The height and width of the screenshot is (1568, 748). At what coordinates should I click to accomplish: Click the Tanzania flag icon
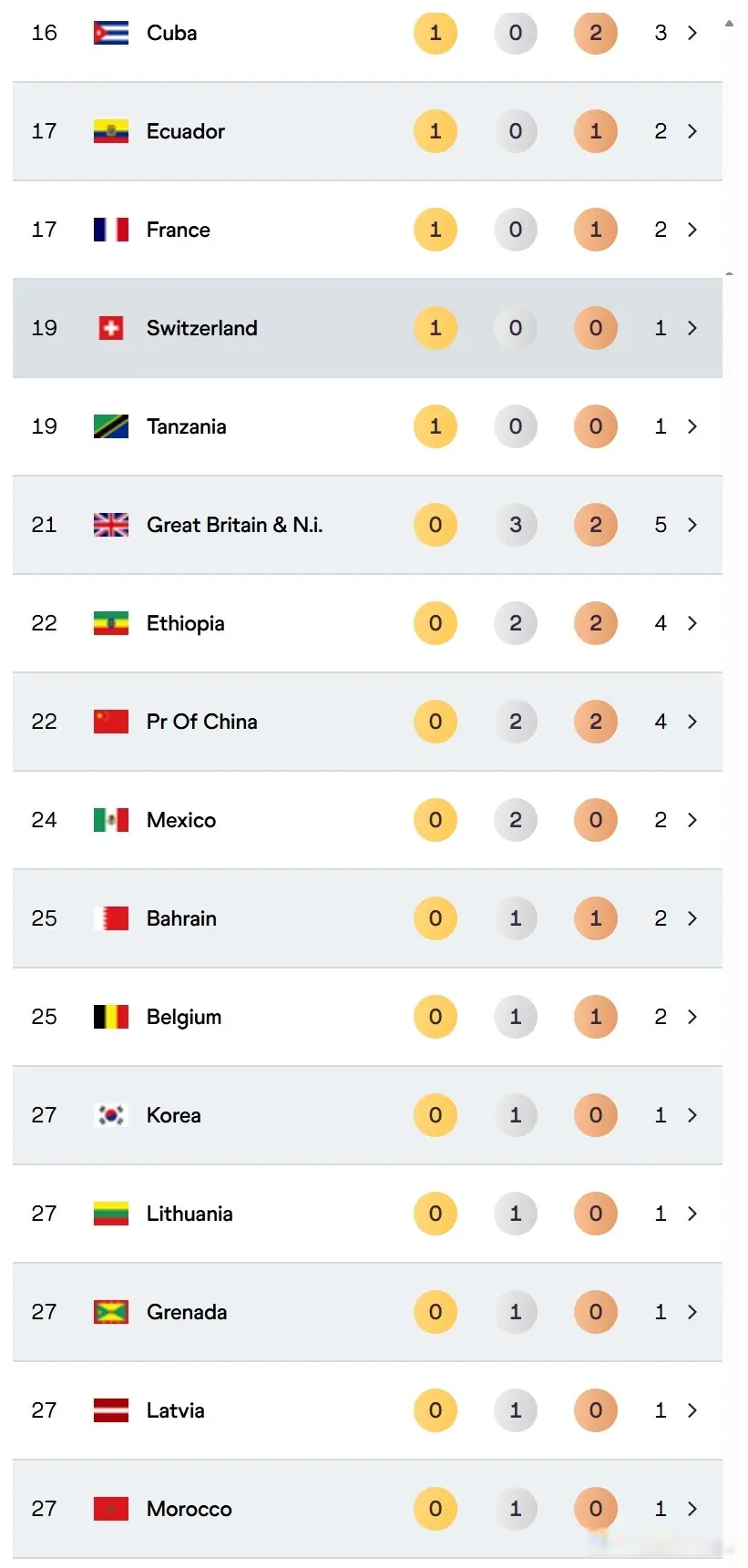pyautogui.click(x=110, y=426)
